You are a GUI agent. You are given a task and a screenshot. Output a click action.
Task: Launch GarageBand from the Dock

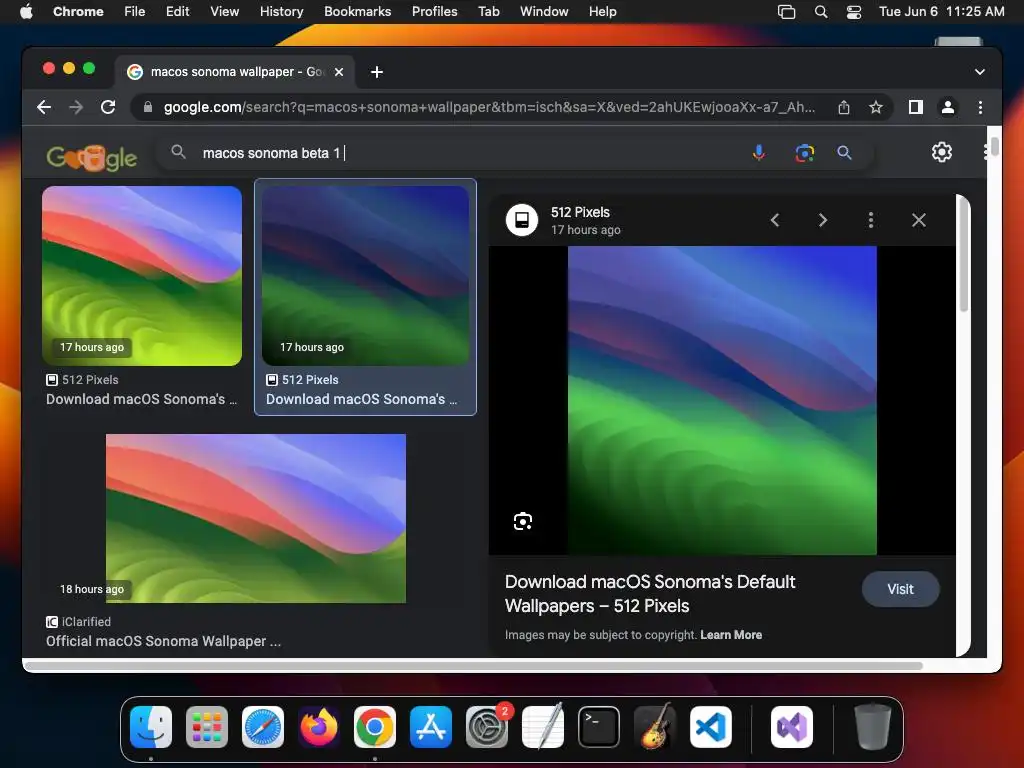coord(655,727)
